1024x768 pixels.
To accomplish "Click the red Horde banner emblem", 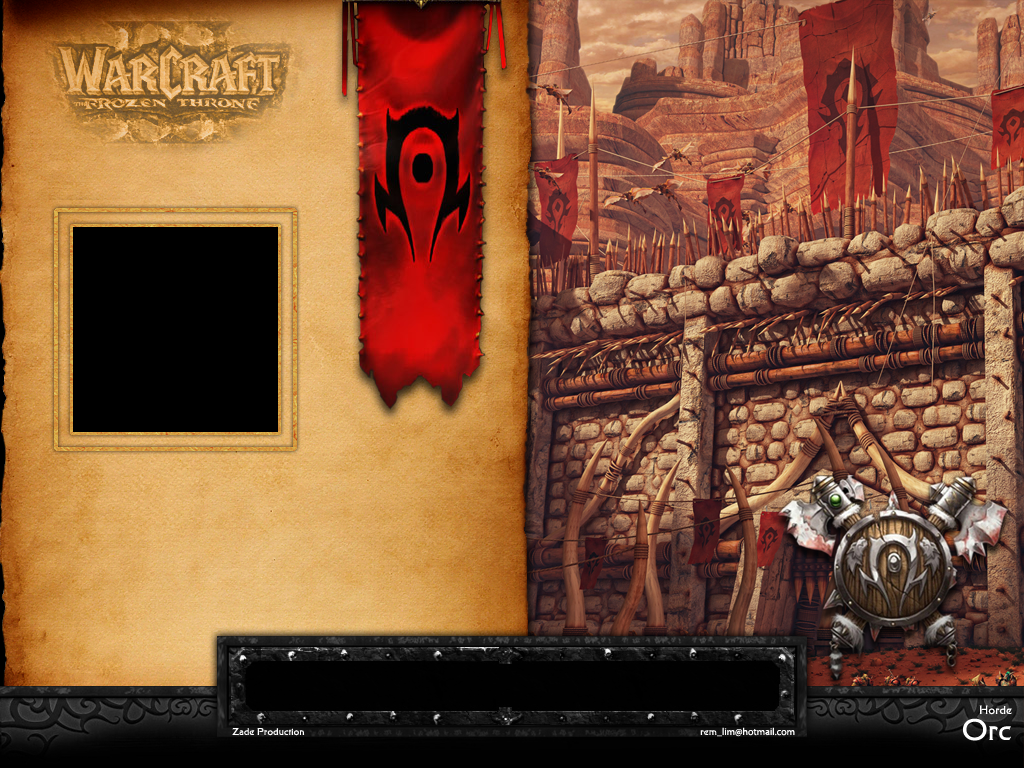I will (422, 185).
